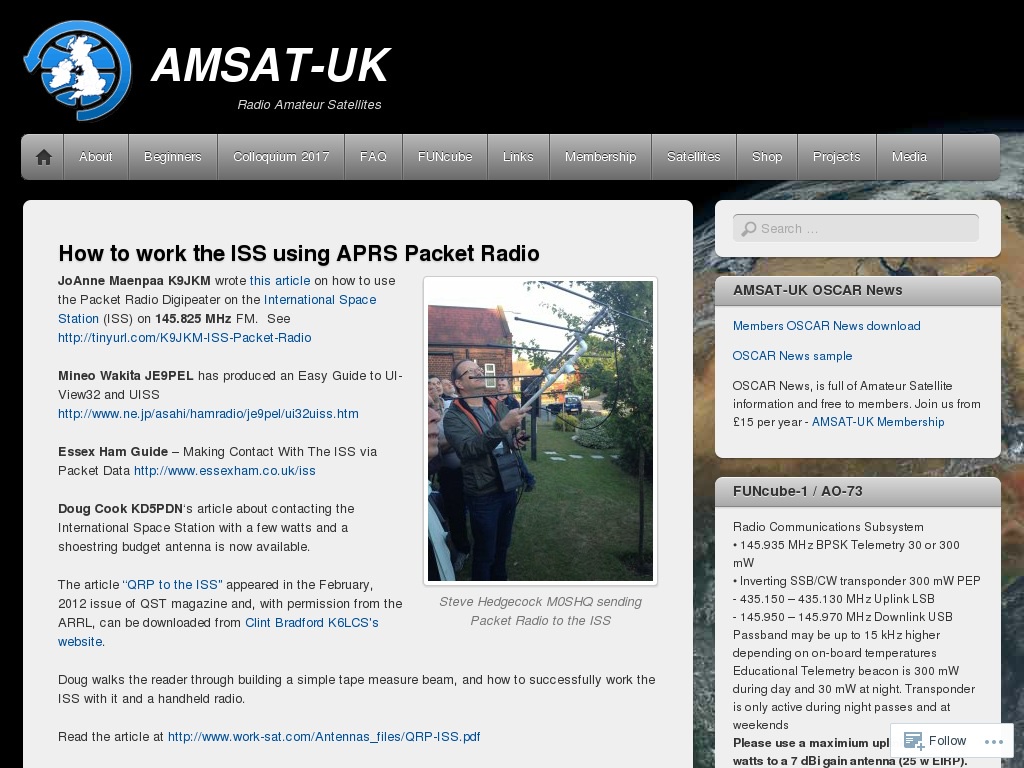Click the search magnifier icon

click(x=749, y=229)
